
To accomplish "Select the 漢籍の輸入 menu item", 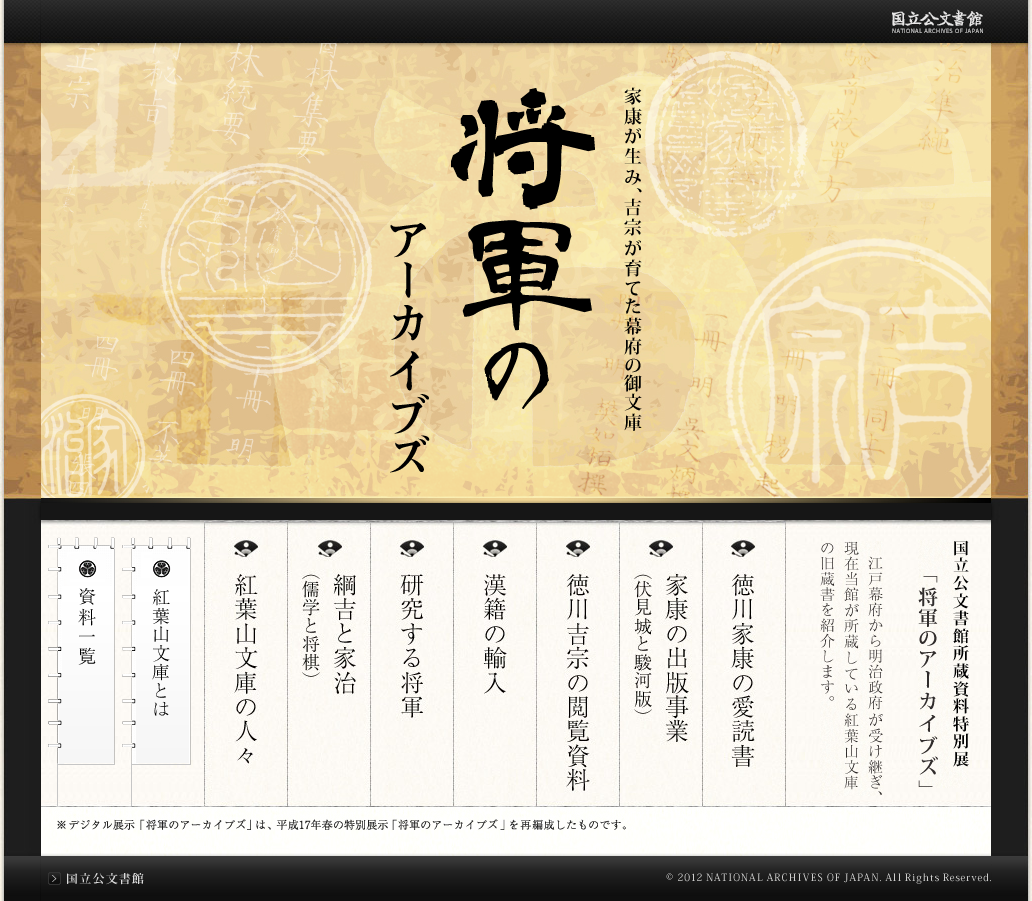I will pos(494,634).
